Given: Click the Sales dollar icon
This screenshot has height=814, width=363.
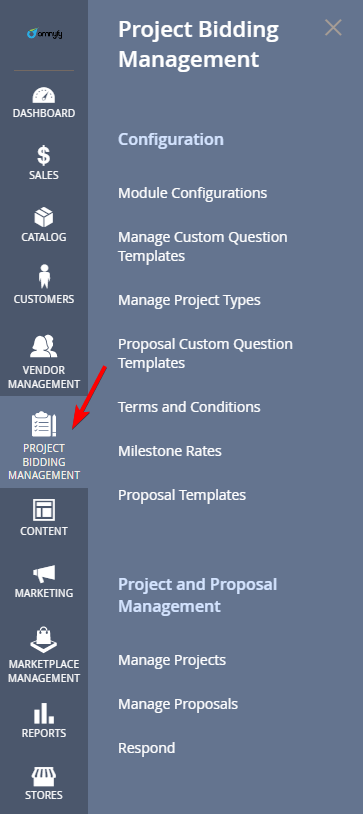Looking at the screenshot, I should tap(44, 156).
